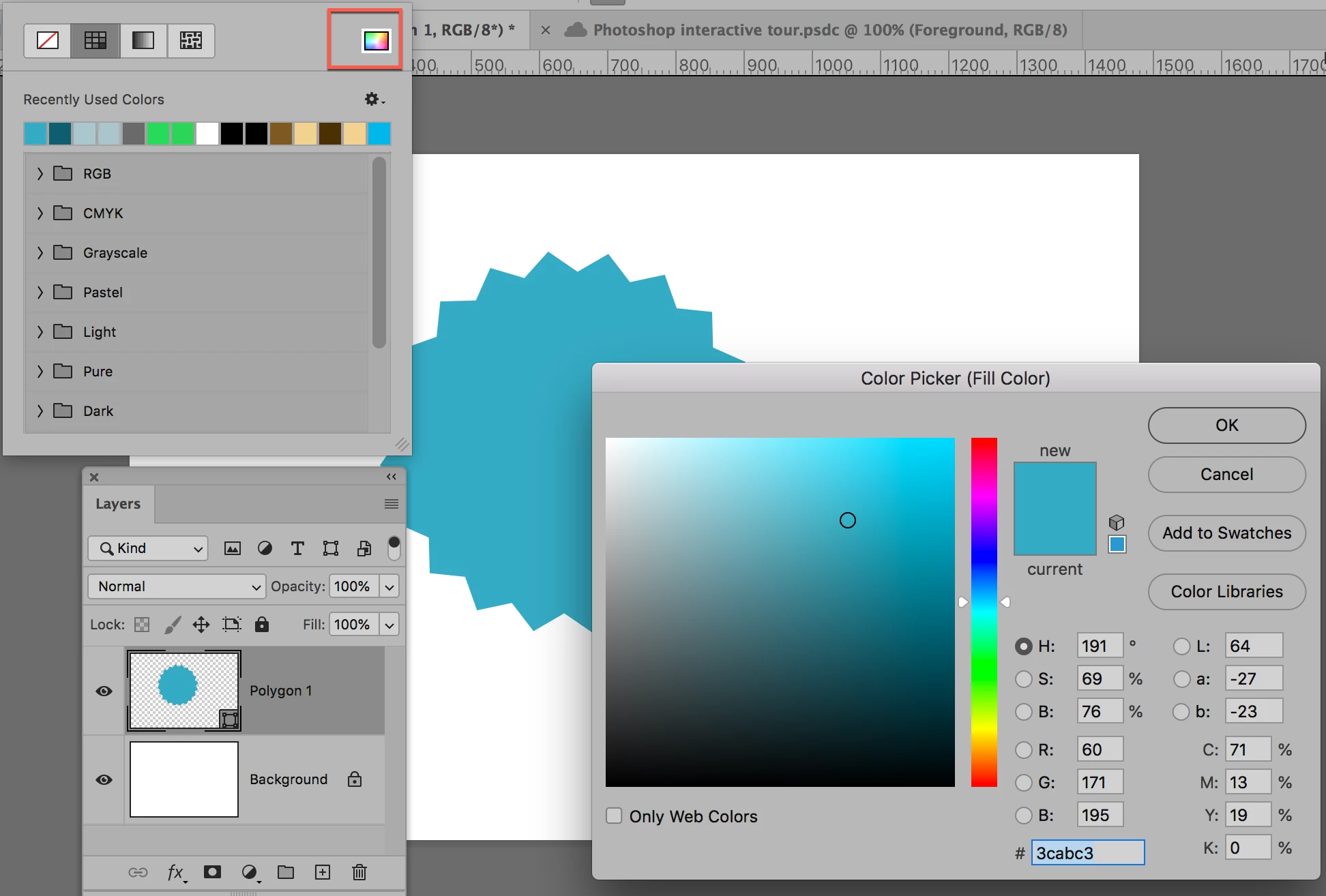The image size is (1326, 896).
Task: Open the swatches gear settings menu
Action: tap(373, 100)
